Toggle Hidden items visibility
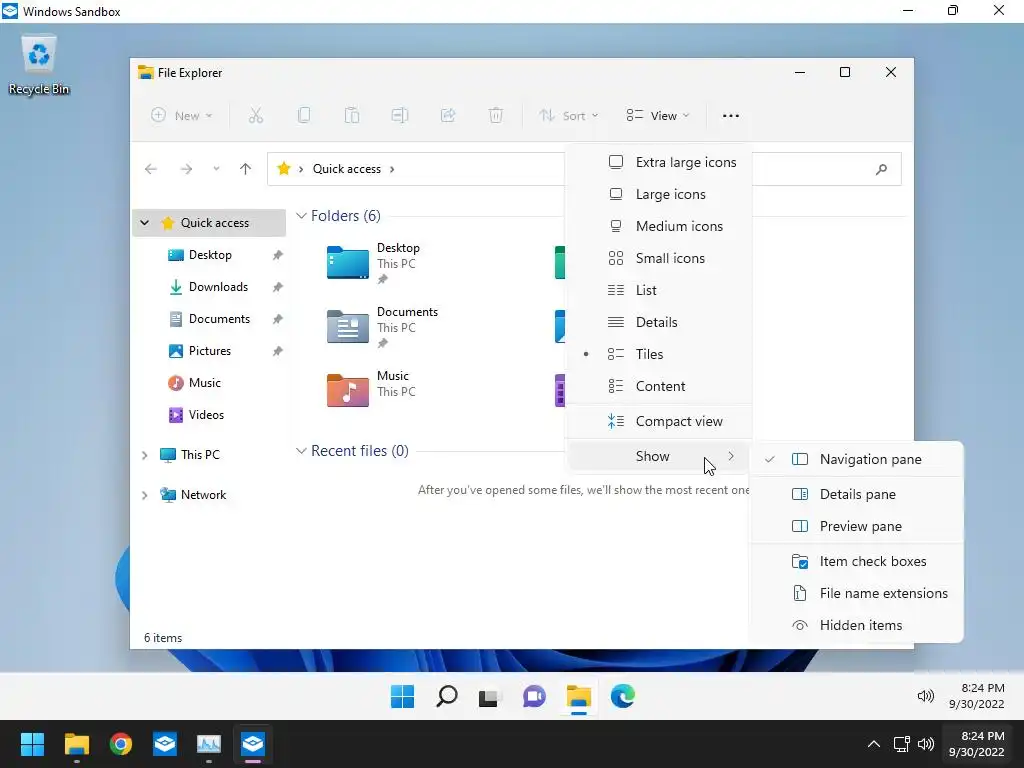This screenshot has width=1024, height=768. (x=857, y=625)
